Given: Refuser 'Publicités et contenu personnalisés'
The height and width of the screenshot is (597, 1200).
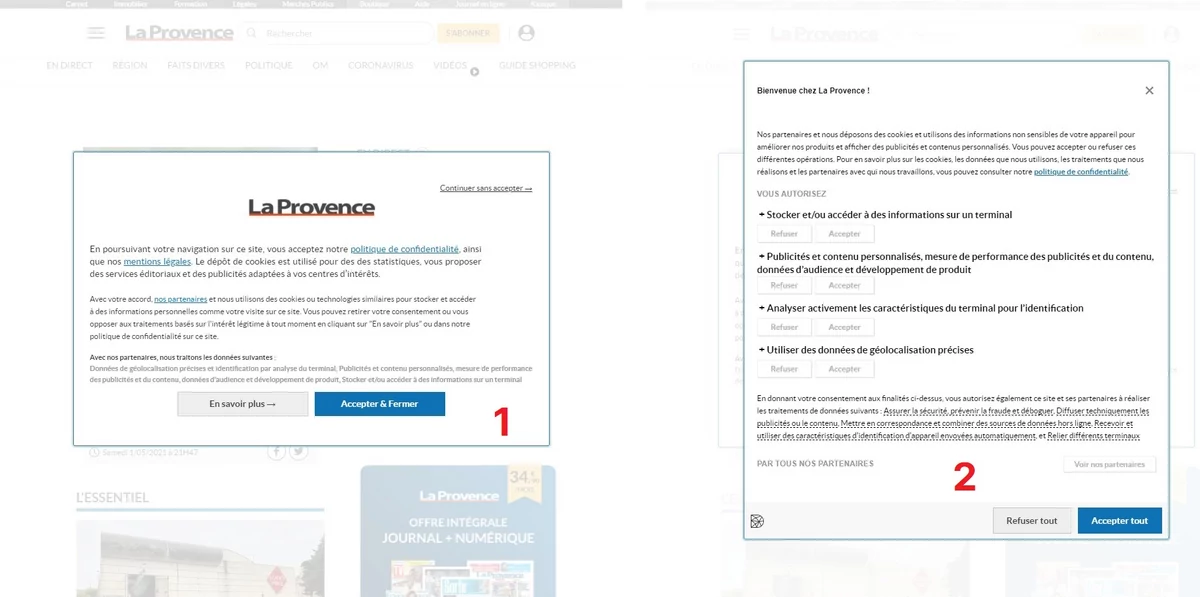Looking at the screenshot, I should [784, 286].
